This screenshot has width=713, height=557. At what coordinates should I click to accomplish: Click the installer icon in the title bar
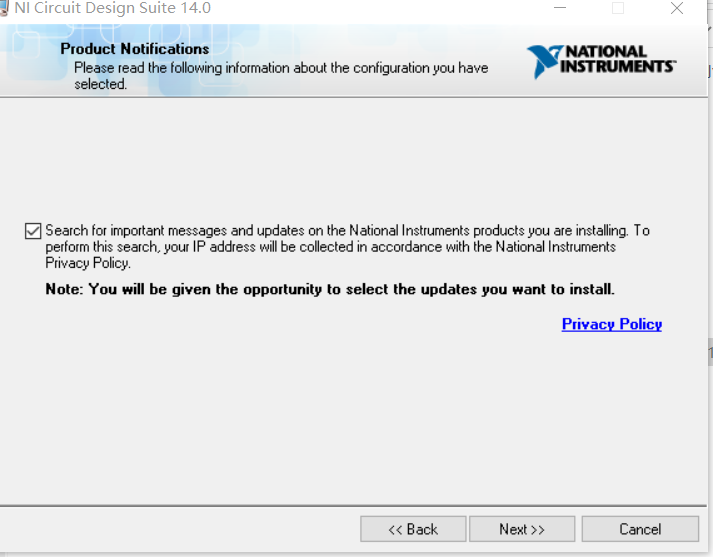(4, 8)
